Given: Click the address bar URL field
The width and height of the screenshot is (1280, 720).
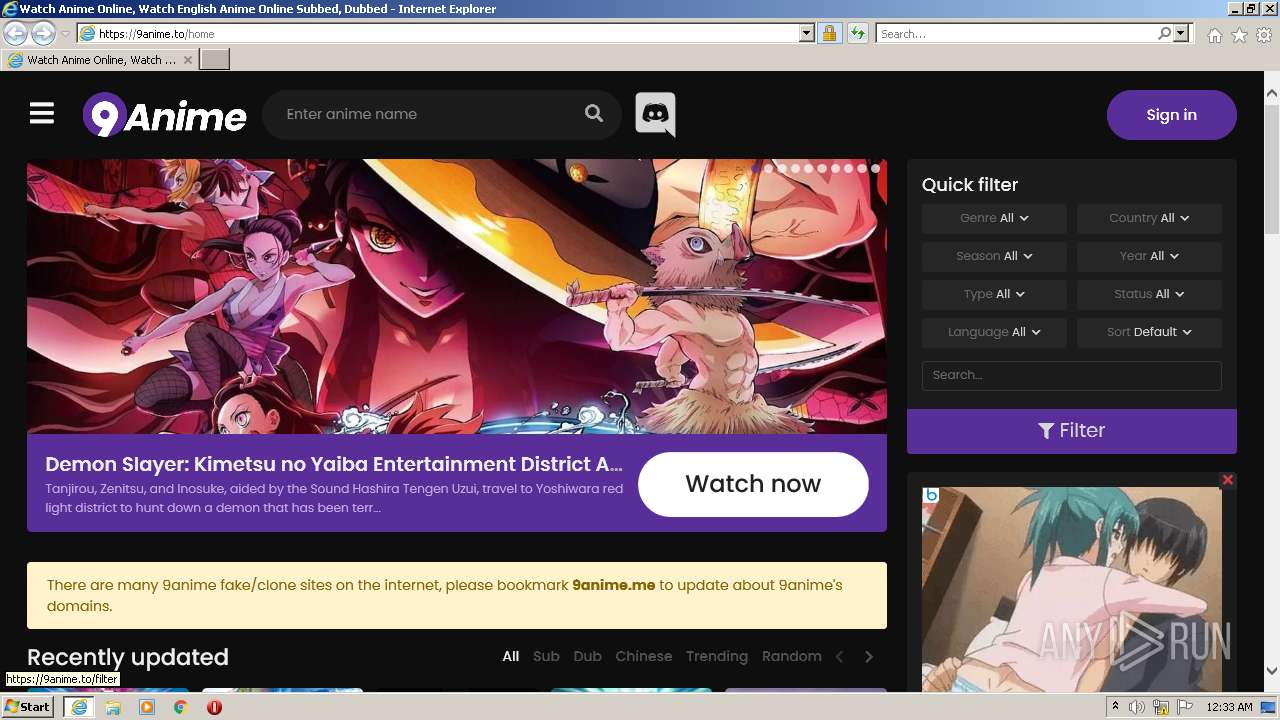Looking at the screenshot, I should (x=448, y=33).
